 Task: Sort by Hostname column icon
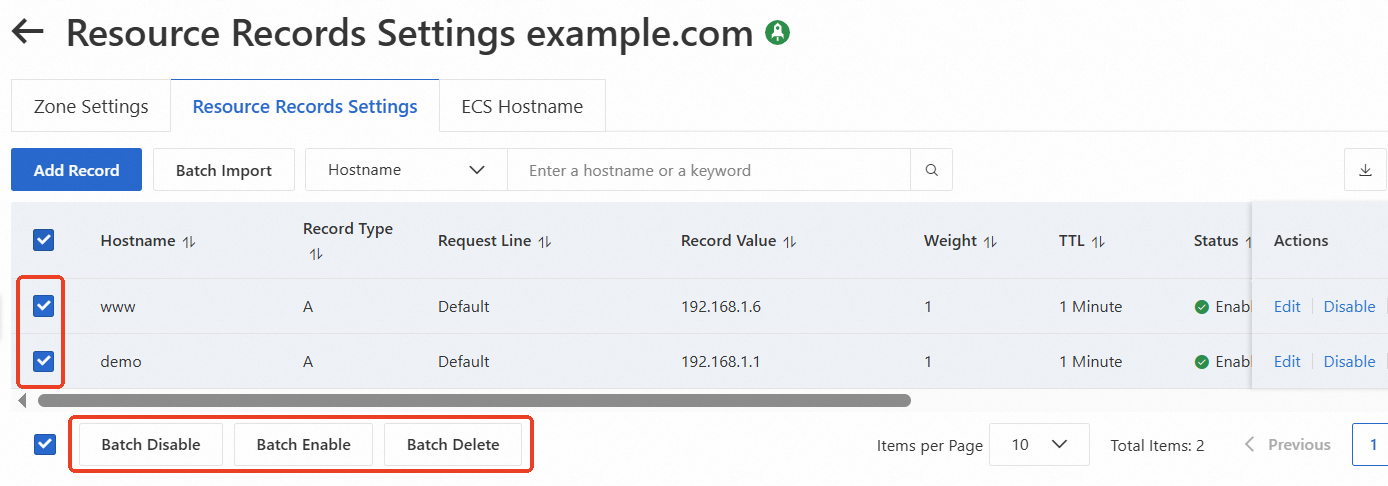[x=189, y=241]
